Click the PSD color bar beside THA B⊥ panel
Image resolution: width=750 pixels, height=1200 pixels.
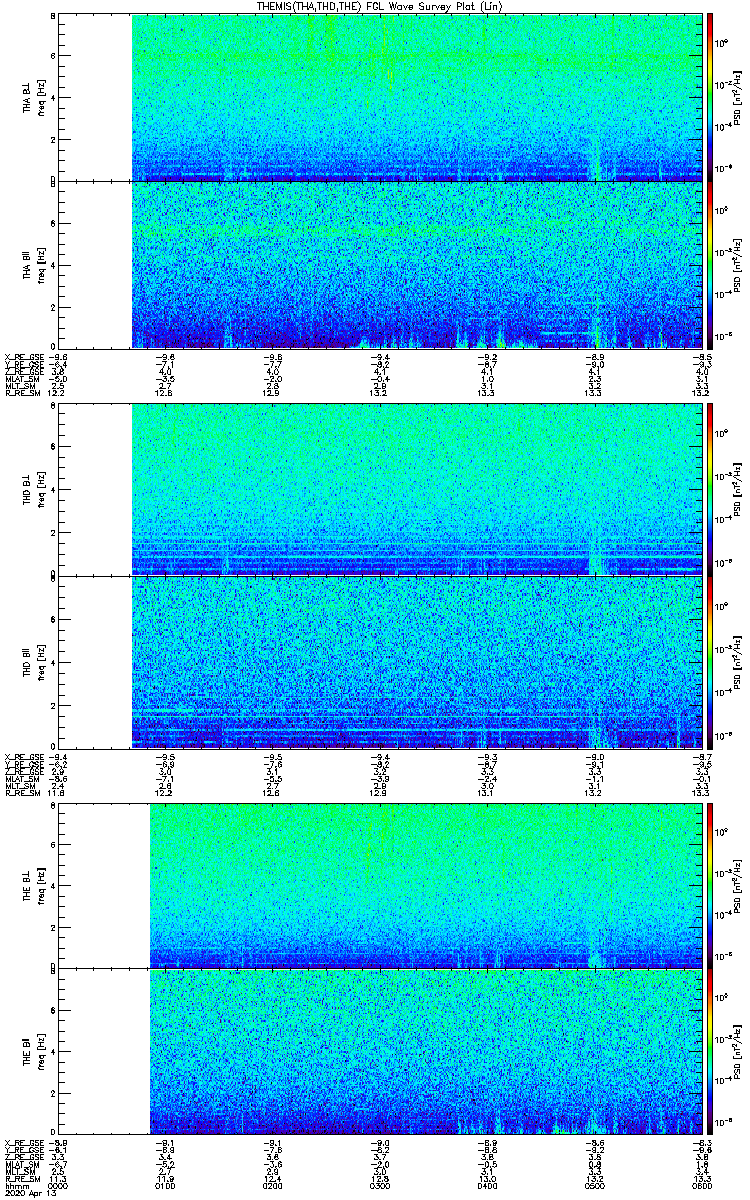(710, 97)
